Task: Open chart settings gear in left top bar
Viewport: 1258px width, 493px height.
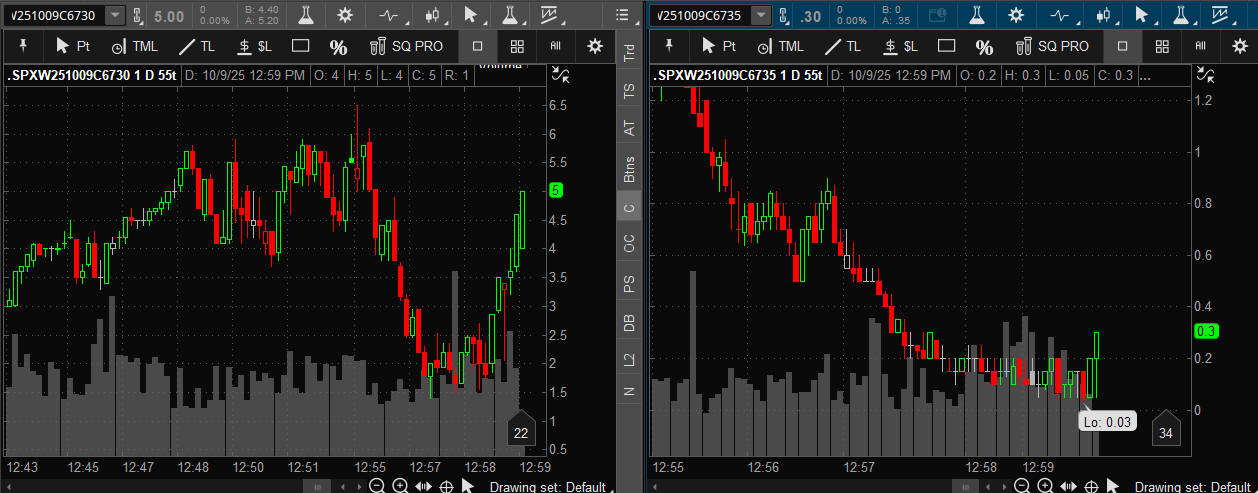Action: point(345,15)
